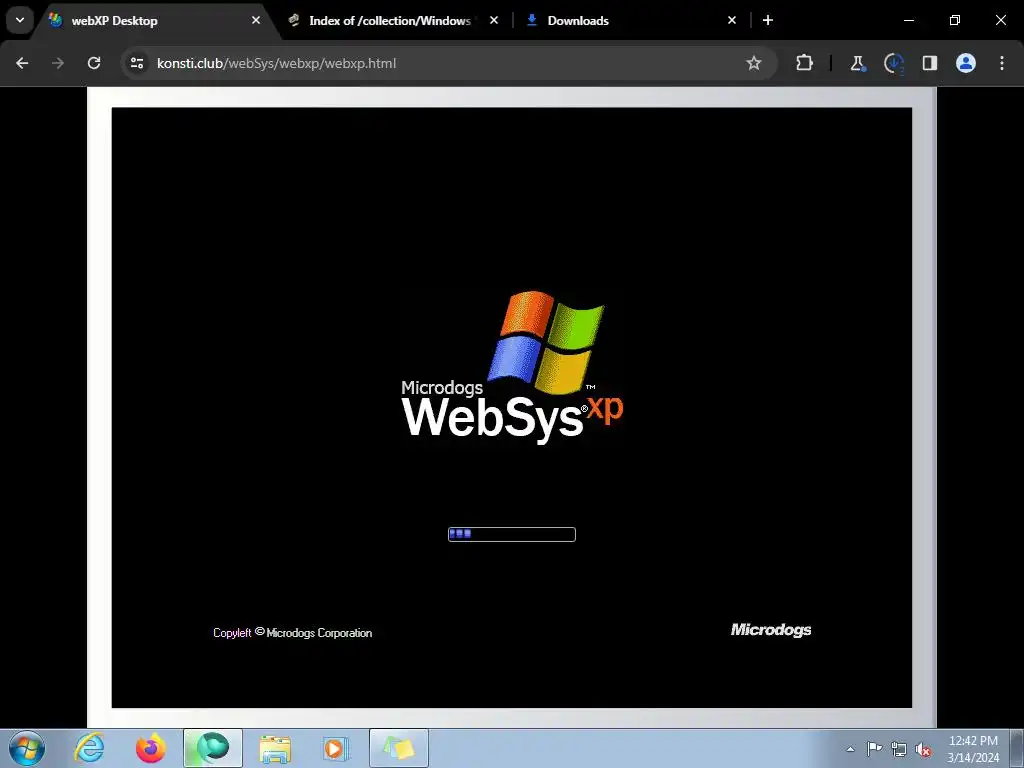1024x768 pixels.
Task: Reload the current page
Action: click(x=94, y=63)
